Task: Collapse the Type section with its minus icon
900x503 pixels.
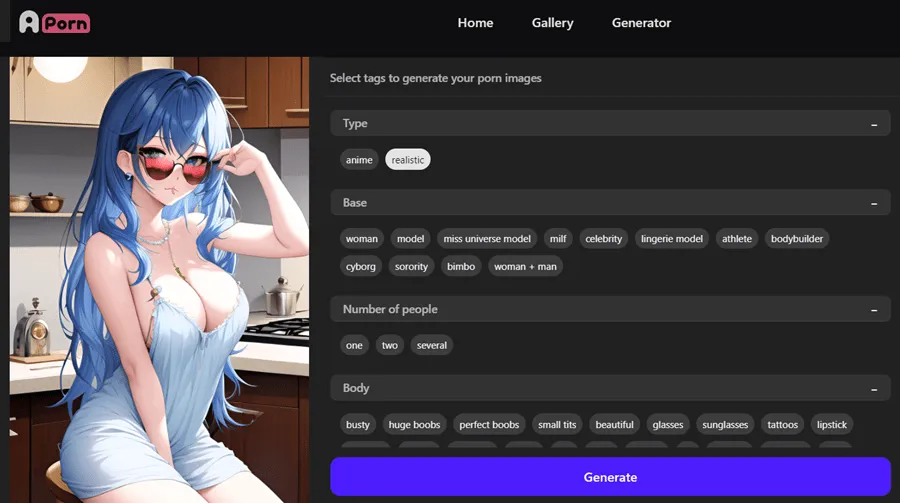Action: 874,125
